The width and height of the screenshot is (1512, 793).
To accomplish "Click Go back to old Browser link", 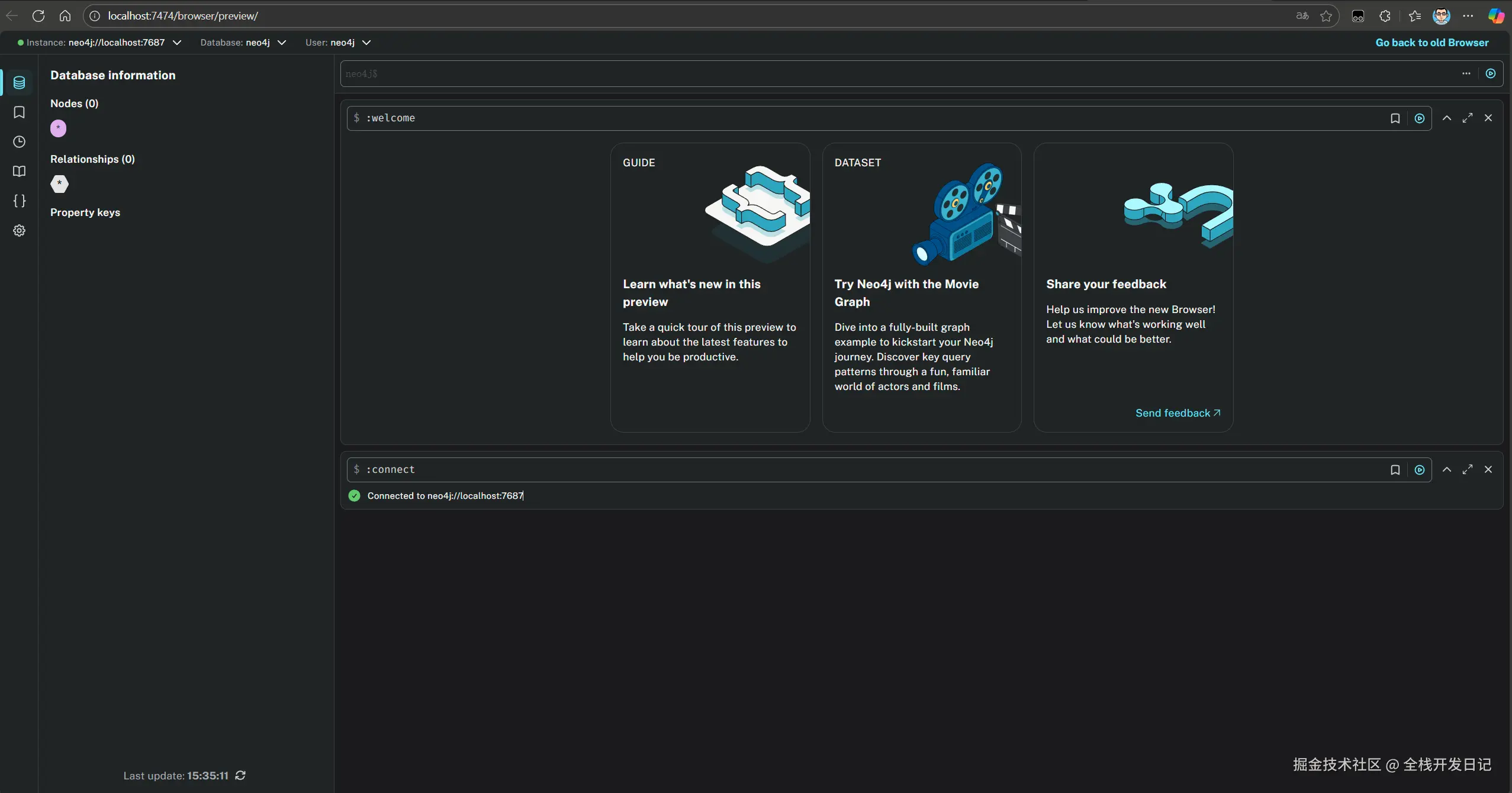I will pos(1431,43).
